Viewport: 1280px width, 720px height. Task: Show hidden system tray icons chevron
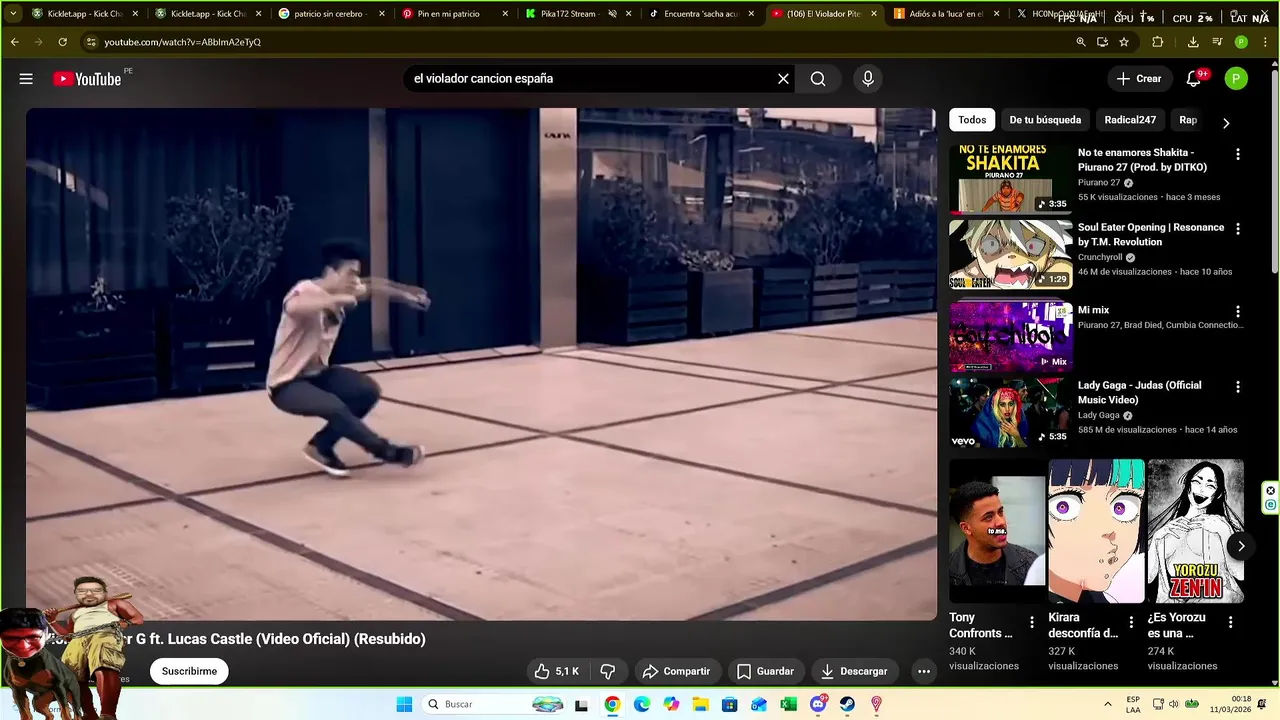[x=1107, y=704]
